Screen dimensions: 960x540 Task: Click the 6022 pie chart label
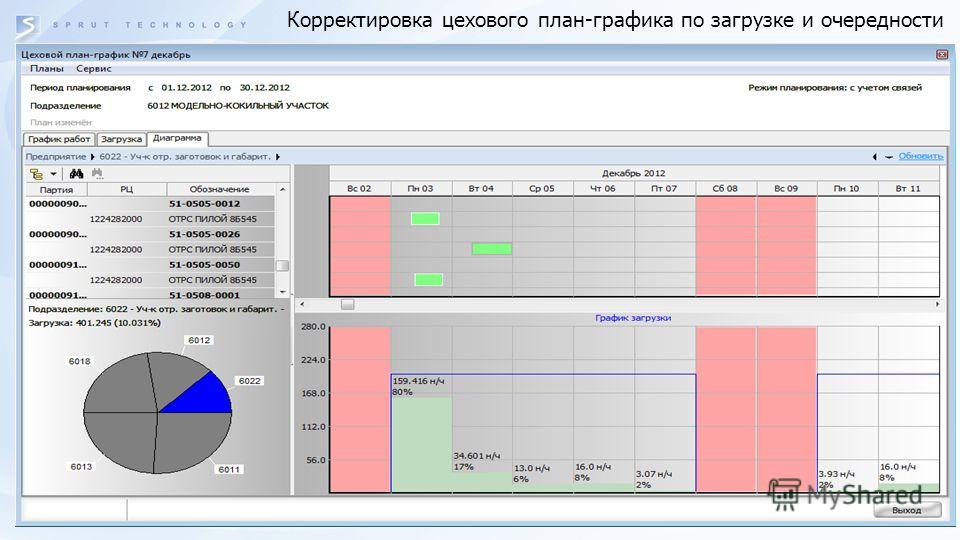point(249,381)
